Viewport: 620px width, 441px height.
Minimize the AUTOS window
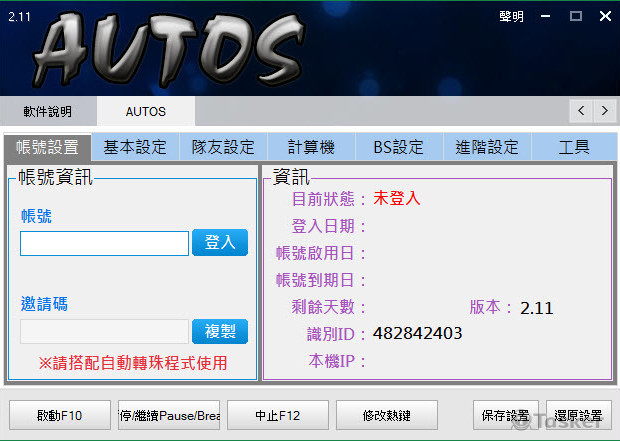tap(546, 16)
